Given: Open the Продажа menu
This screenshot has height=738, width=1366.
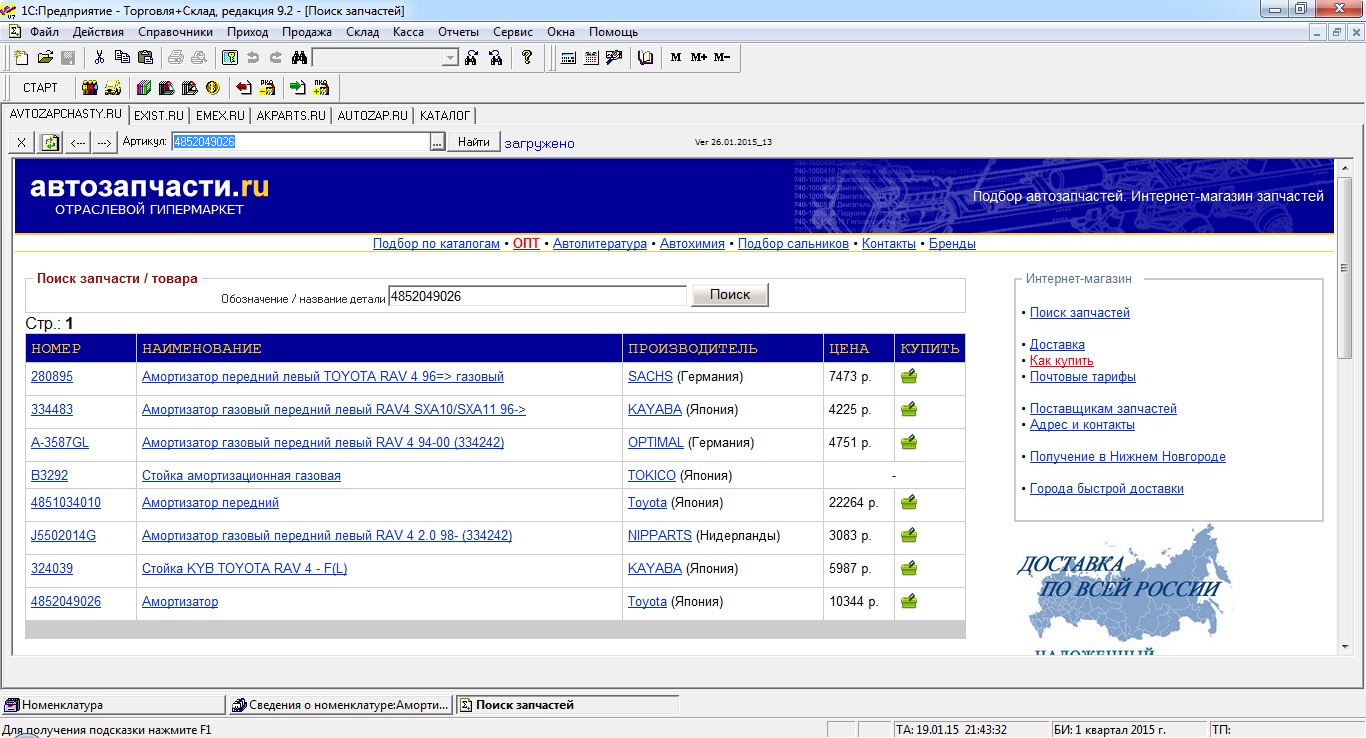Looking at the screenshot, I should click(x=307, y=32).
